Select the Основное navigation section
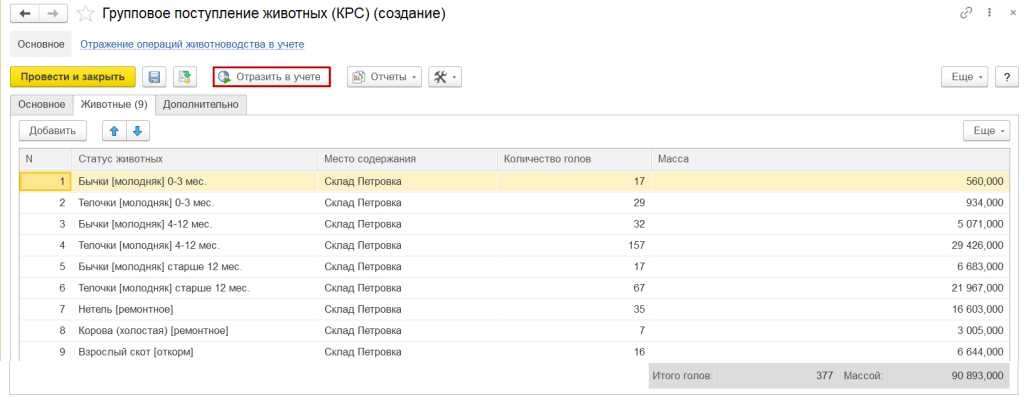Screen dimensions: 1024x398 (x=41, y=44)
